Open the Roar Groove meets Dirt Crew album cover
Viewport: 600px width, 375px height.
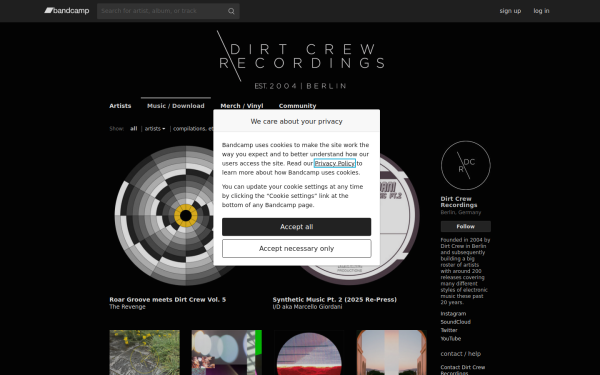pyautogui.click(x=164, y=215)
